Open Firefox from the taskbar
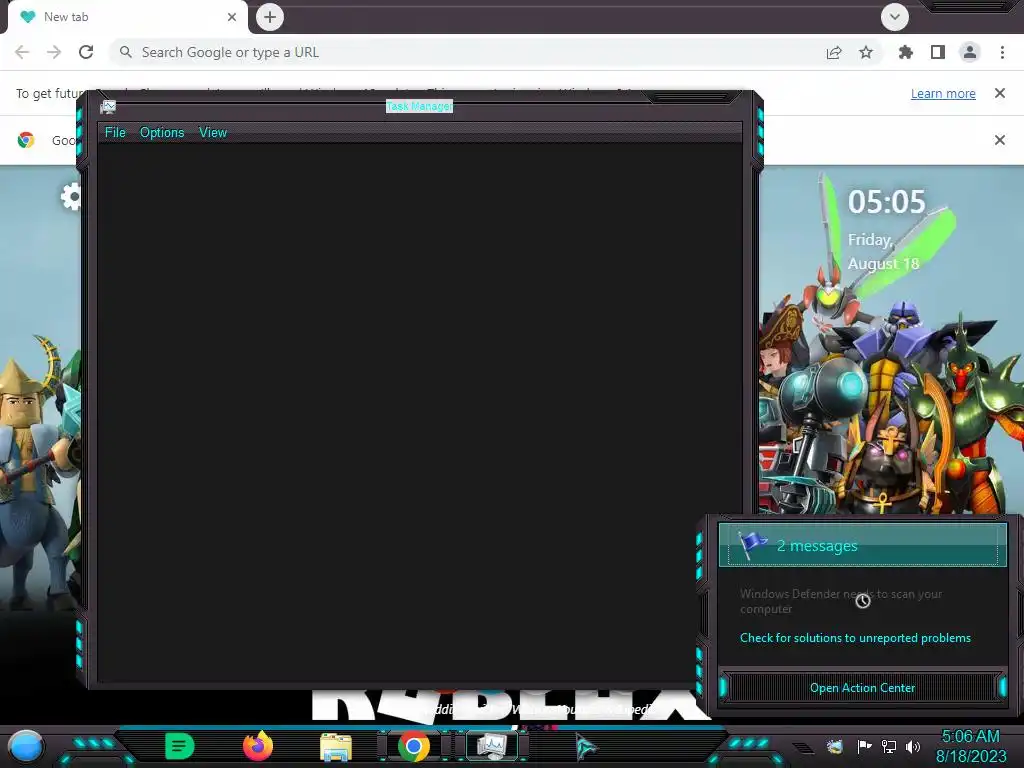The image size is (1024, 768). coord(258,746)
